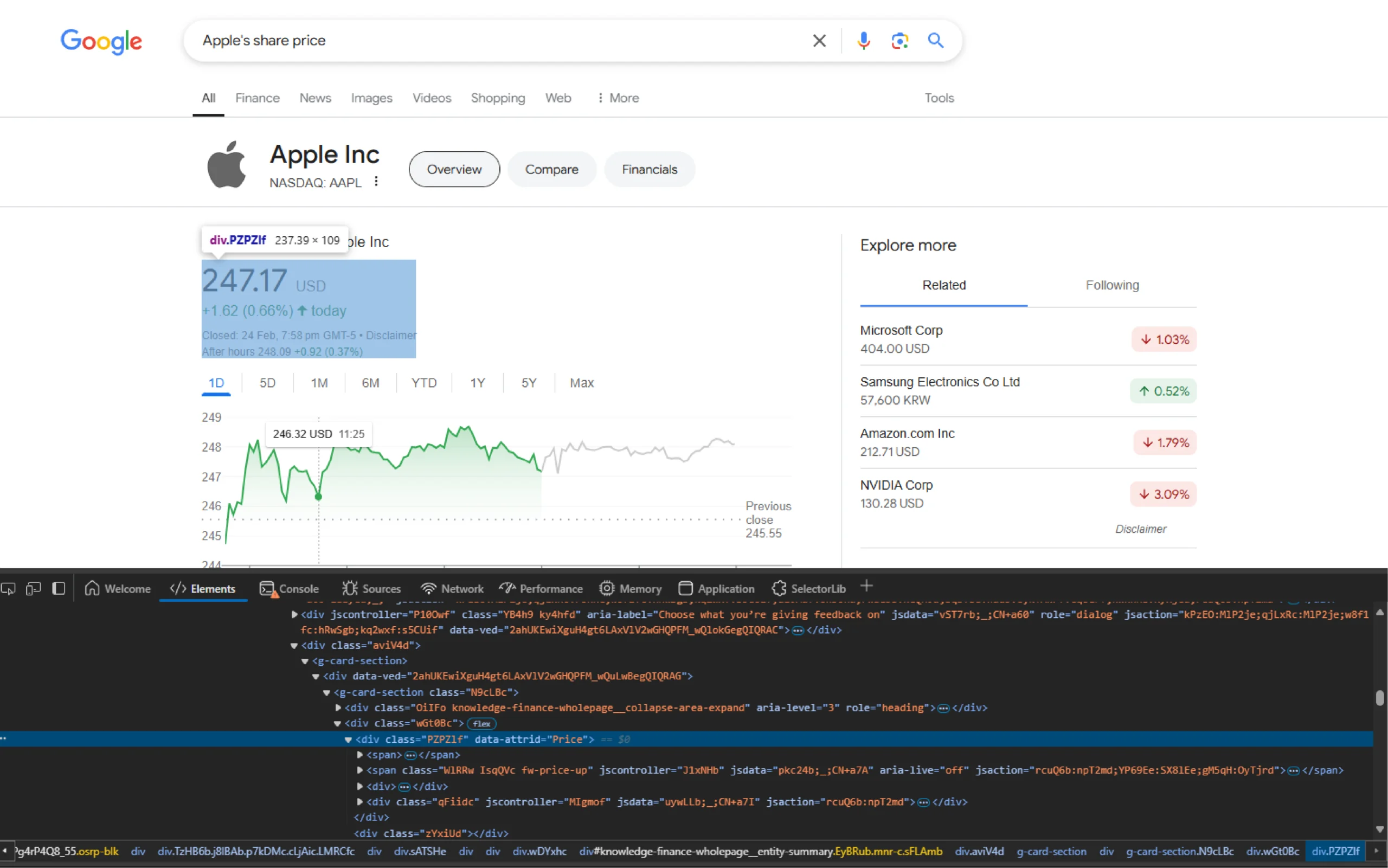
Task: Select the 6M chart range
Action: (370, 383)
